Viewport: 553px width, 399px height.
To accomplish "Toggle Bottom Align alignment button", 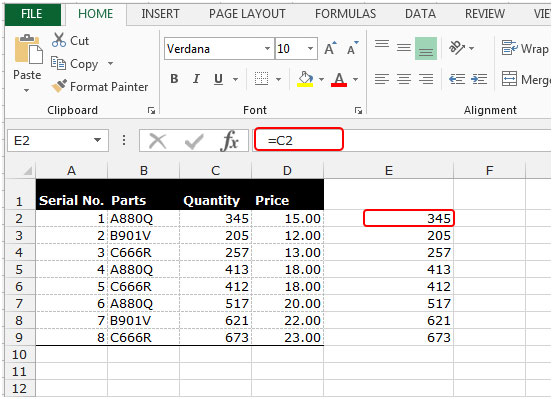I will coord(426,48).
